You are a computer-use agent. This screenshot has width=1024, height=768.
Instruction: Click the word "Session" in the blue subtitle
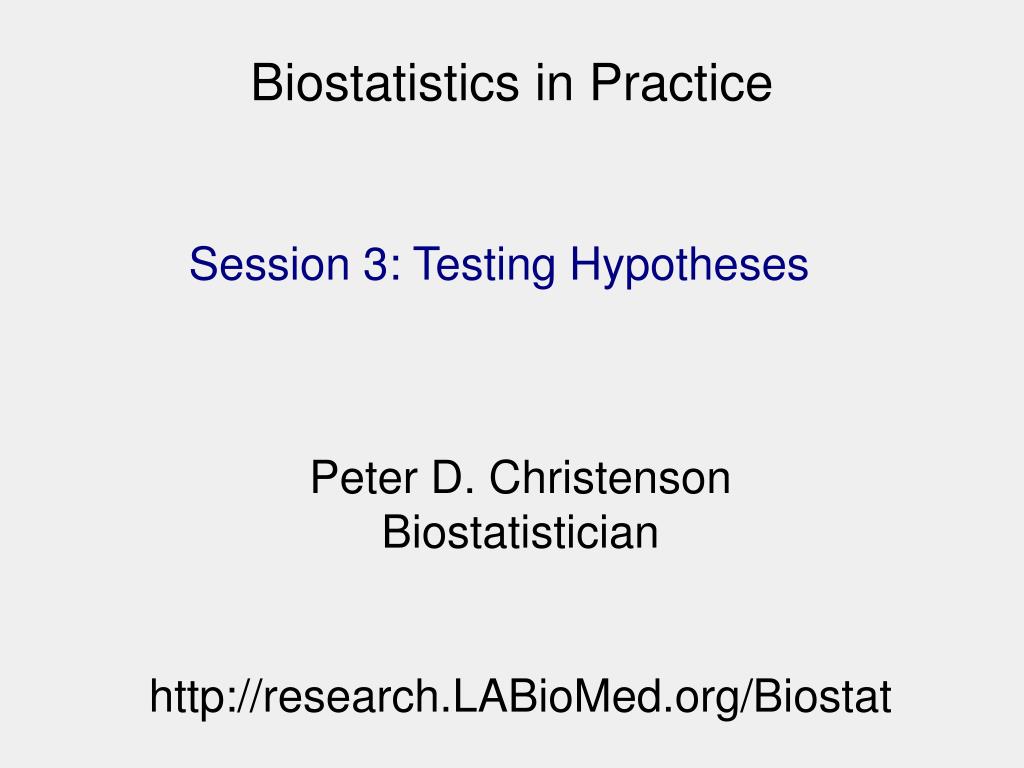[270, 264]
